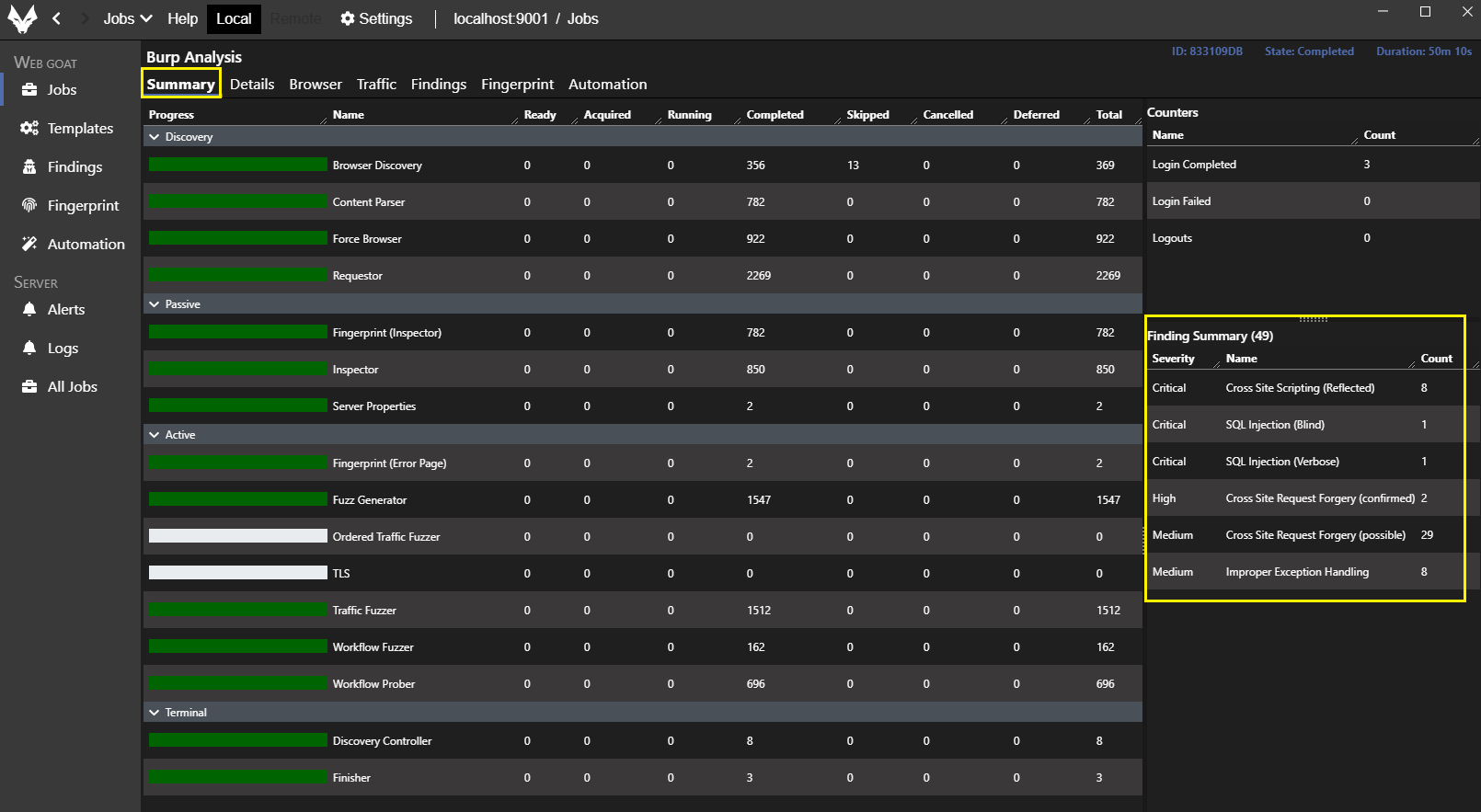Select the Force Browser row
Viewport: 1481px width, 812px height.
642,239
